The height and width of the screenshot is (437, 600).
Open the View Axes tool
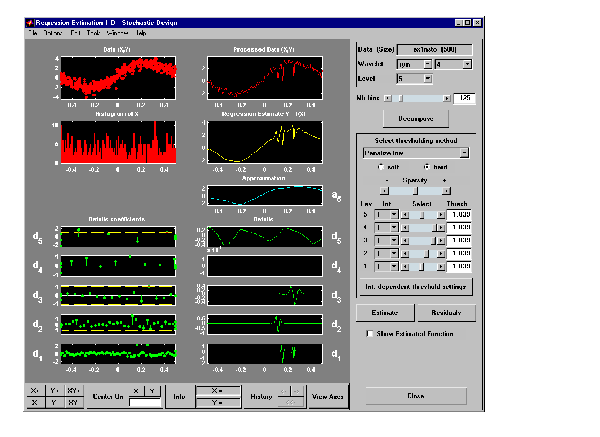click(x=326, y=396)
